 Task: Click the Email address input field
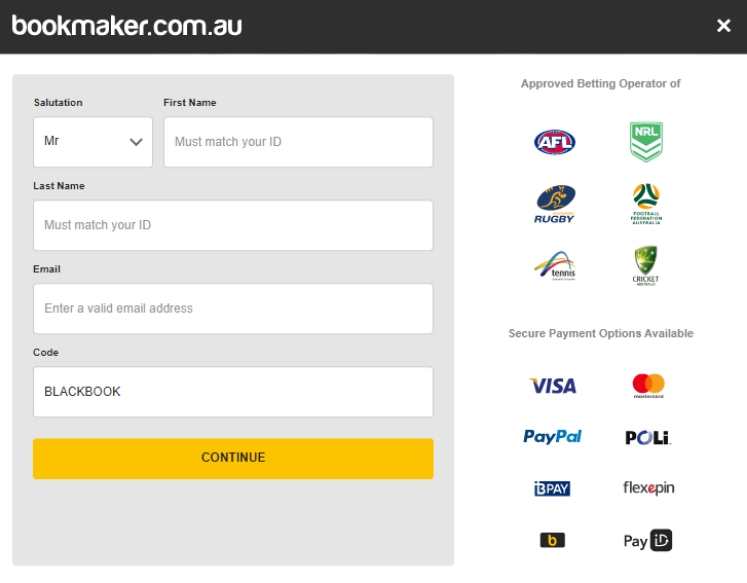point(233,309)
